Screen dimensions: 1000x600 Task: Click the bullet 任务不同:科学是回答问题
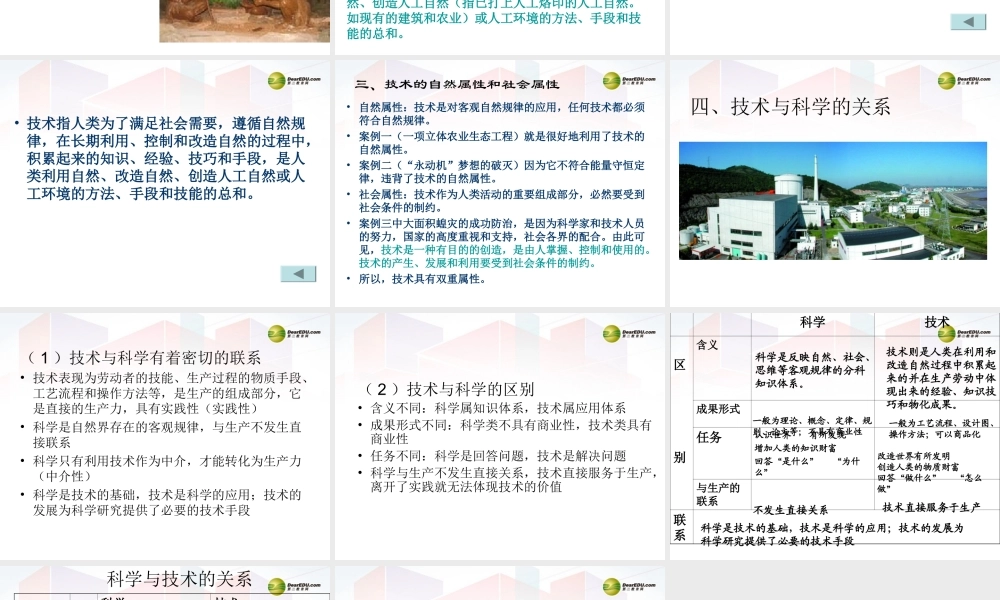(x=498, y=456)
